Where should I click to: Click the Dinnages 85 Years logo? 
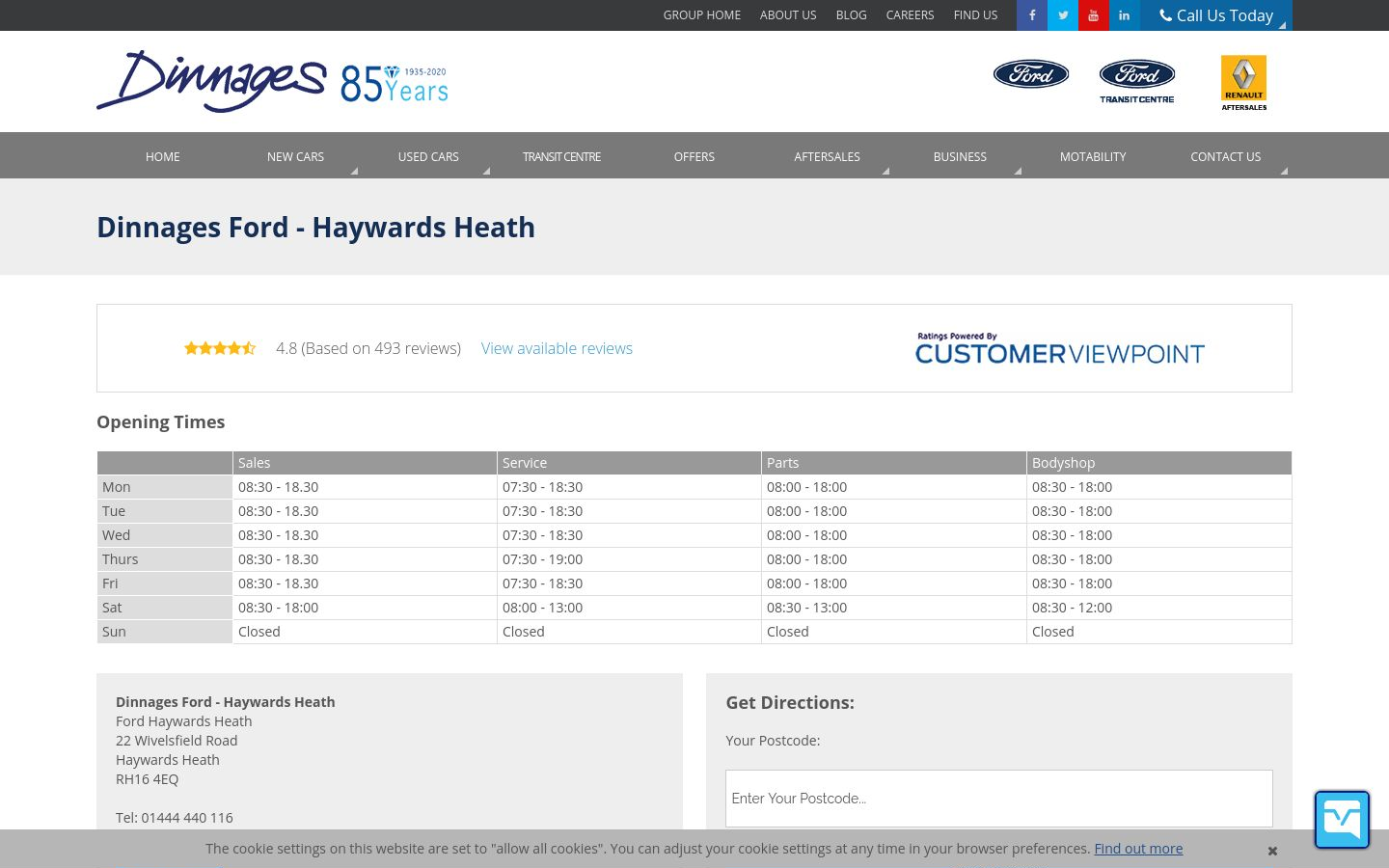click(273, 81)
